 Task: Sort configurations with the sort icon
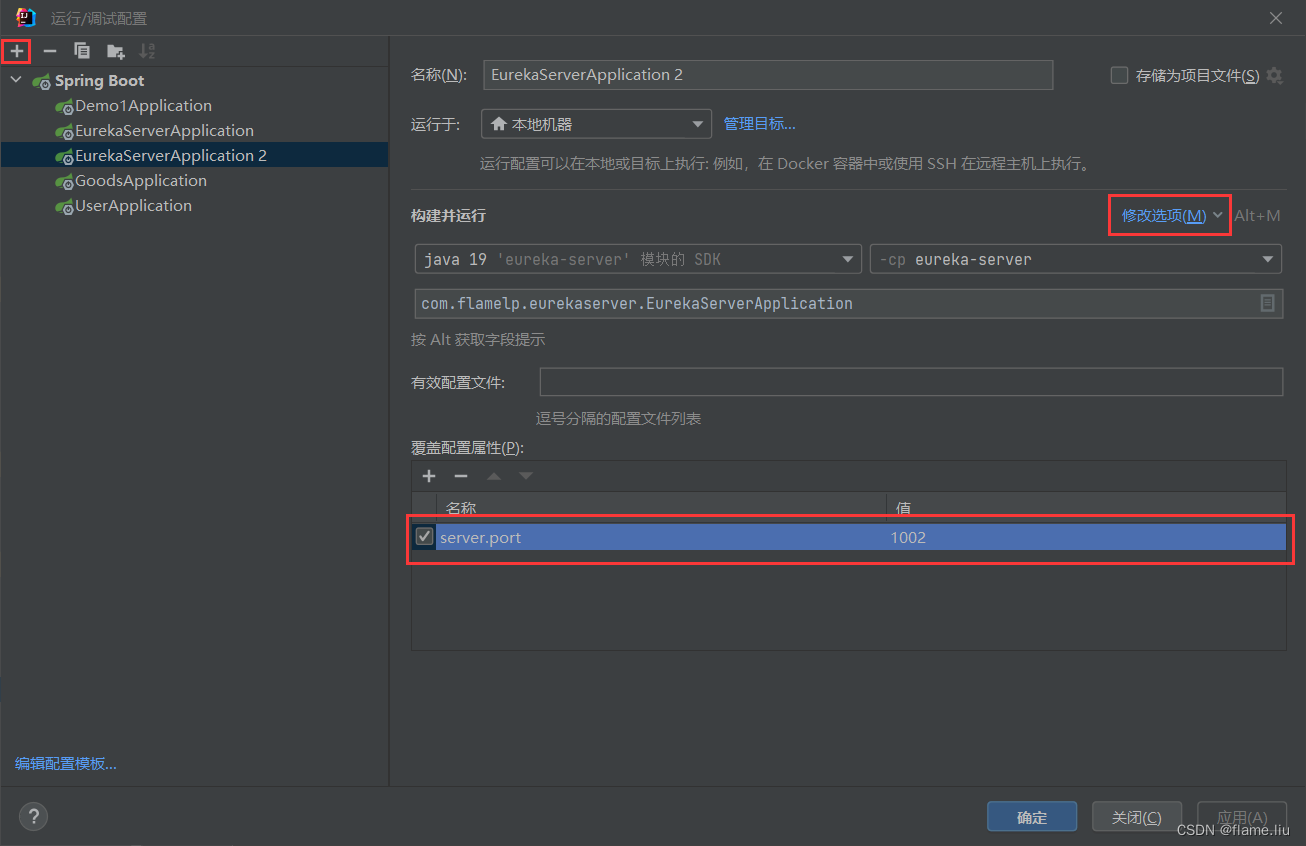point(147,50)
